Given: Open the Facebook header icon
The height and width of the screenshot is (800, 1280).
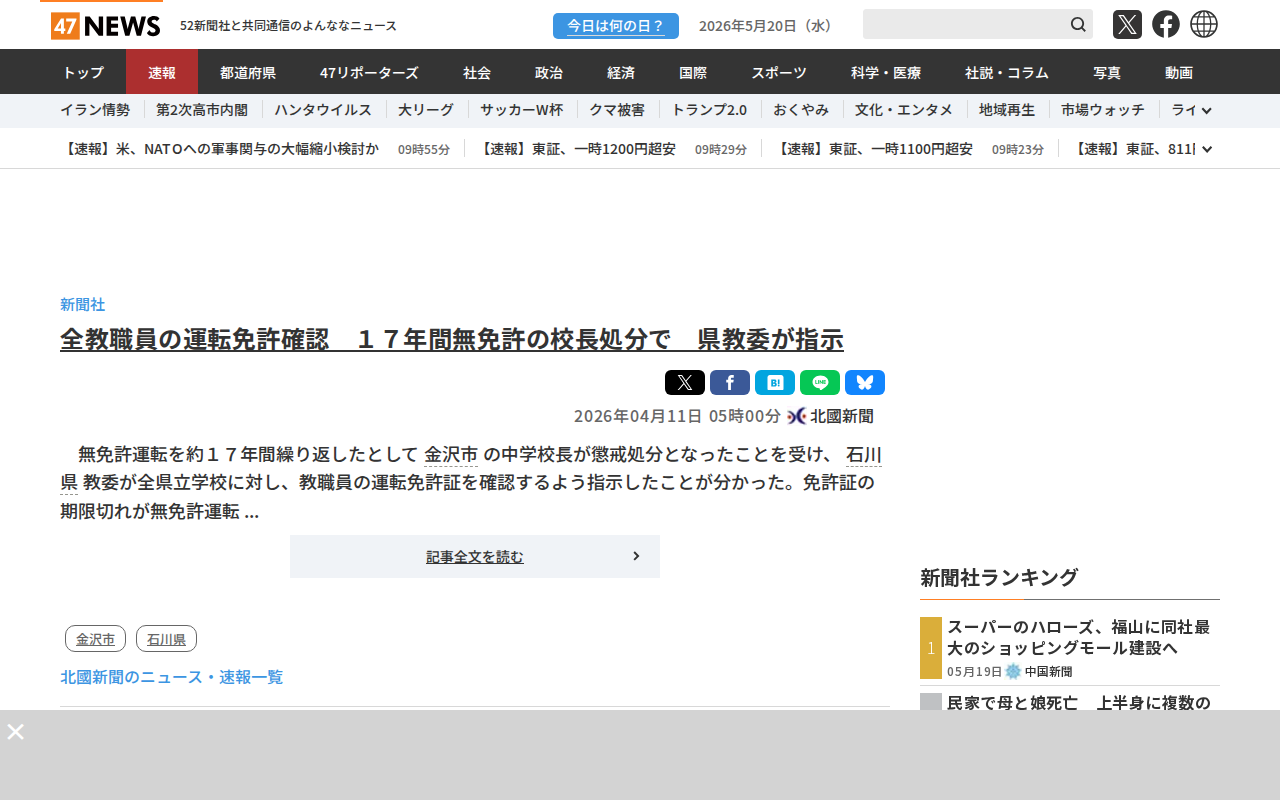Looking at the screenshot, I should point(1166,24).
